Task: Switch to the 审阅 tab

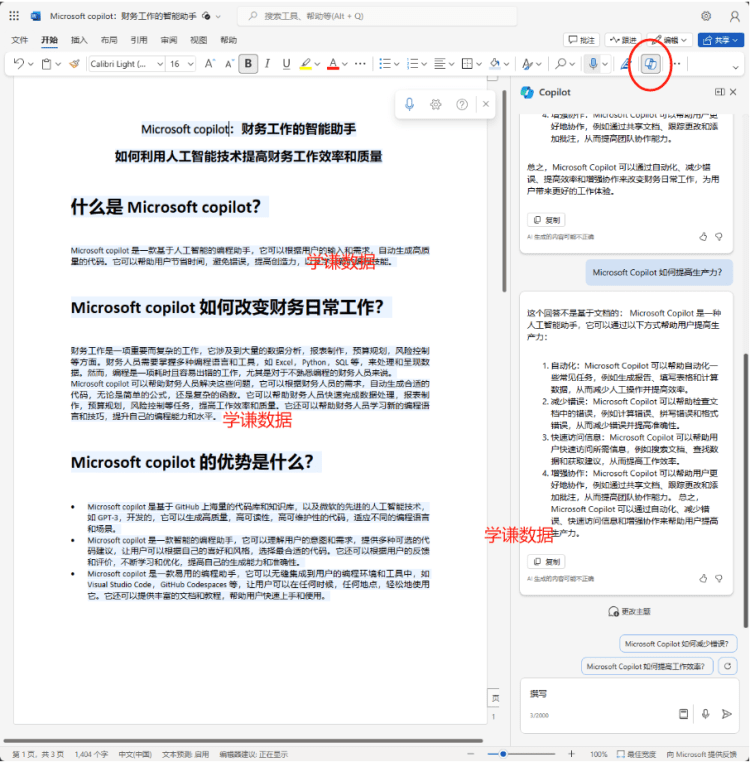Action: point(169,40)
